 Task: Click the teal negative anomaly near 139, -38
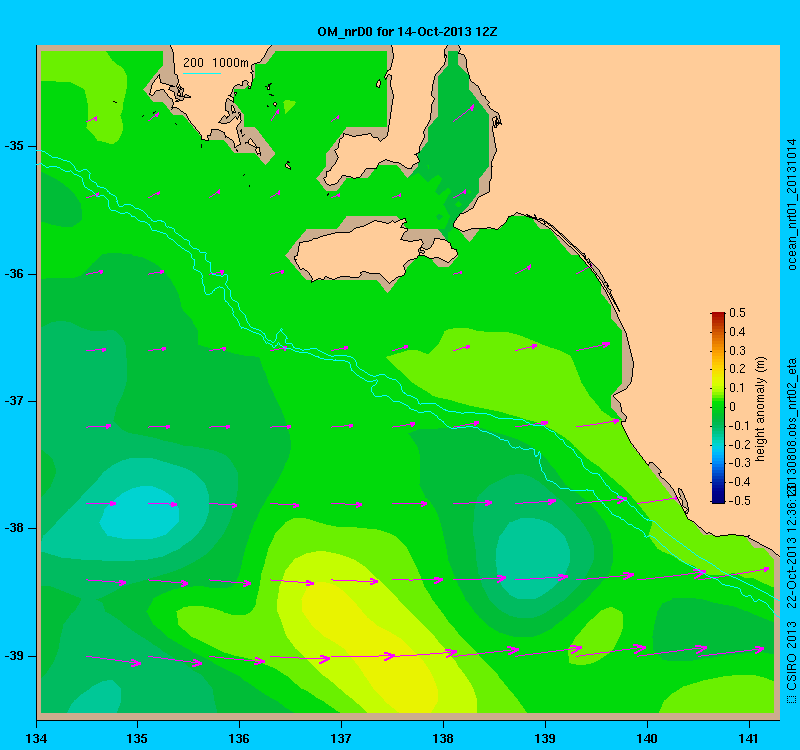(x=532, y=558)
